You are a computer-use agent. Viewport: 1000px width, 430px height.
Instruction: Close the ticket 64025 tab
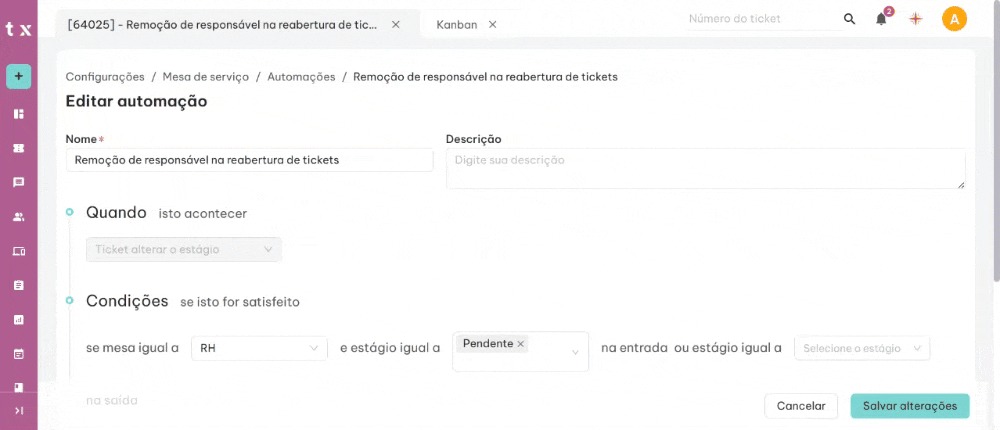point(396,24)
